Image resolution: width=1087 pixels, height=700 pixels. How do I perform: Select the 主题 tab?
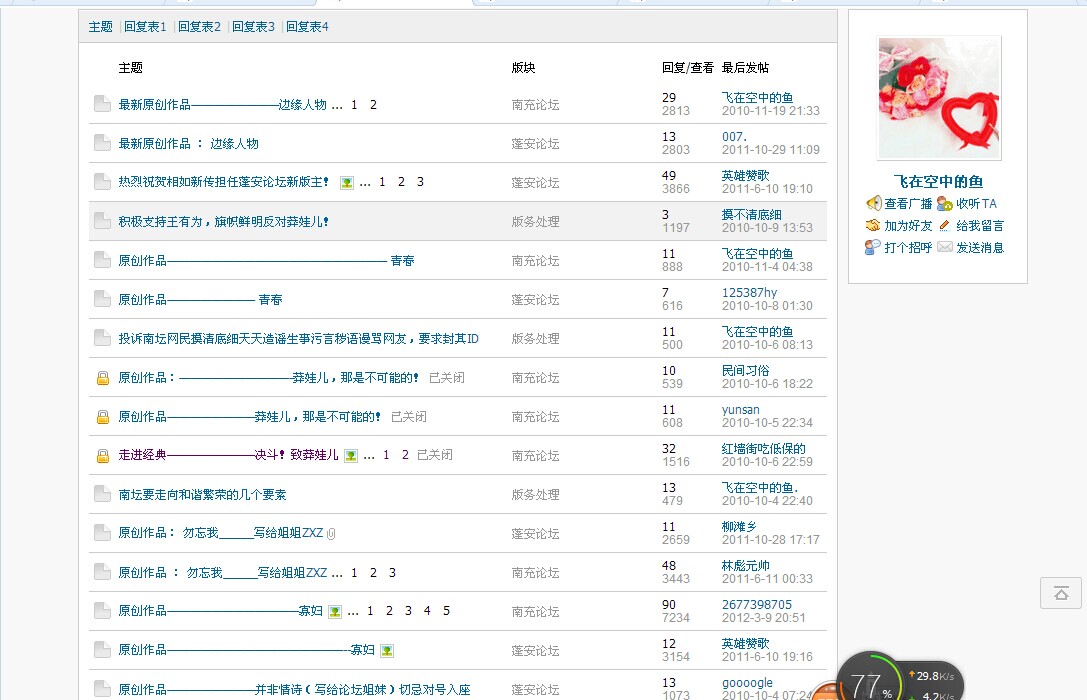coord(100,27)
